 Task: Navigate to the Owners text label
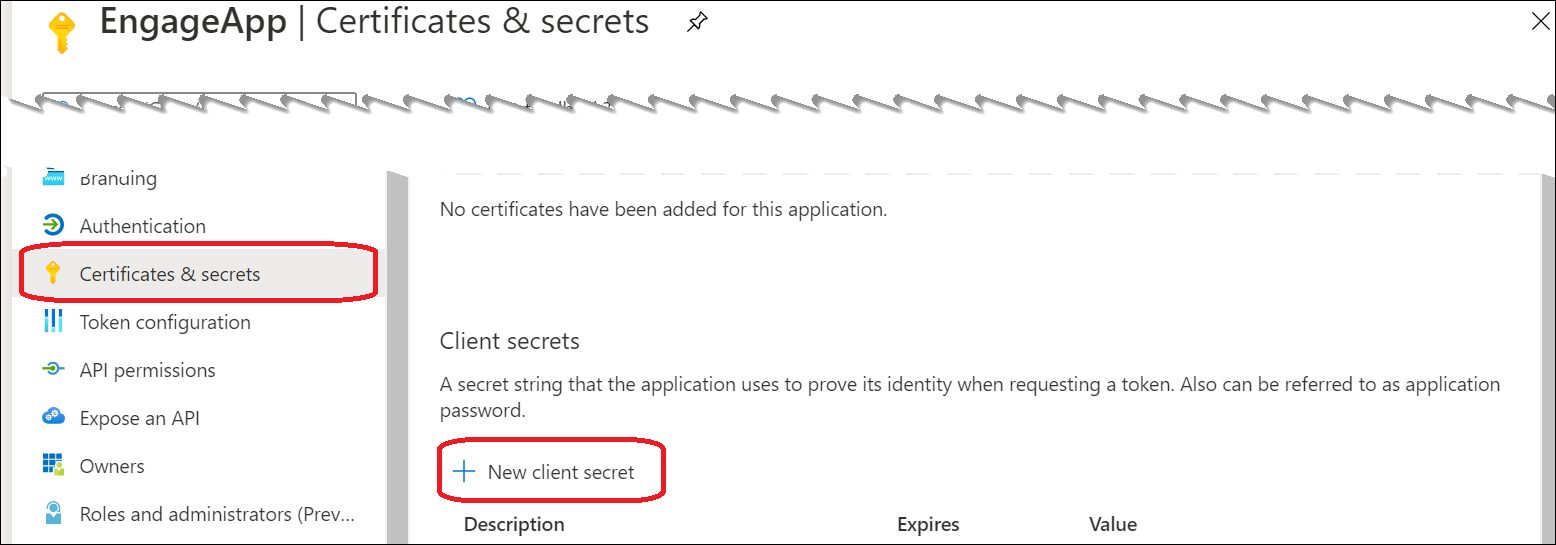coord(112,466)
